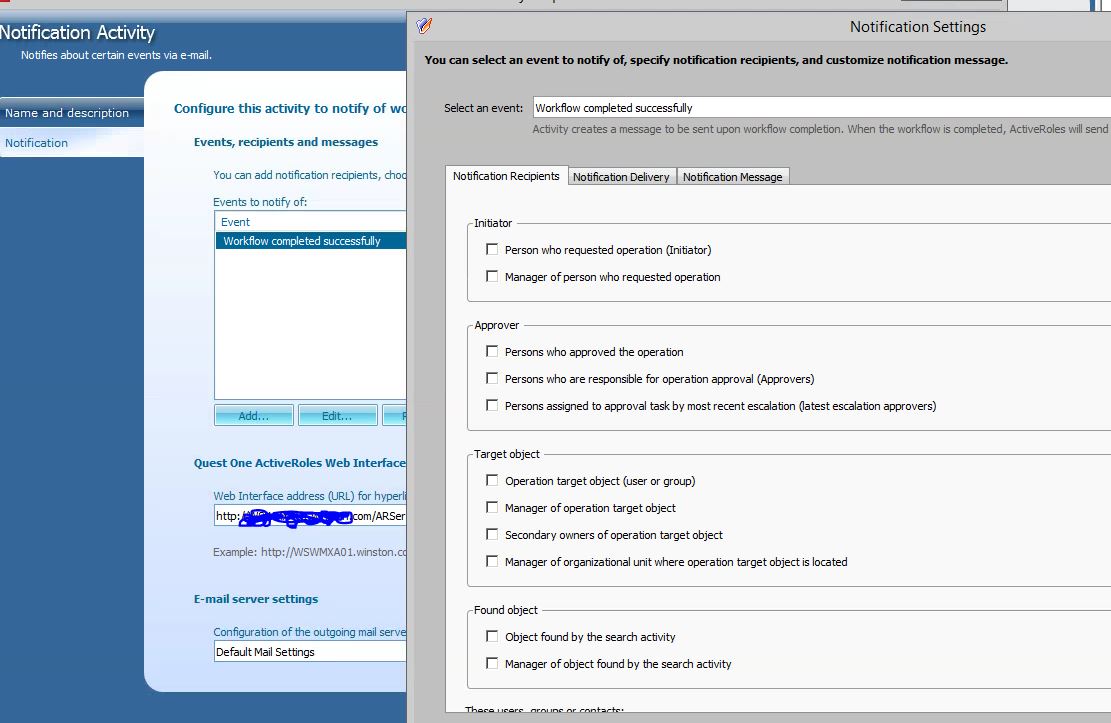Select Name and description in left sidebar
The height and width of the screenshot is (723, 1111).
click(71, 113)
